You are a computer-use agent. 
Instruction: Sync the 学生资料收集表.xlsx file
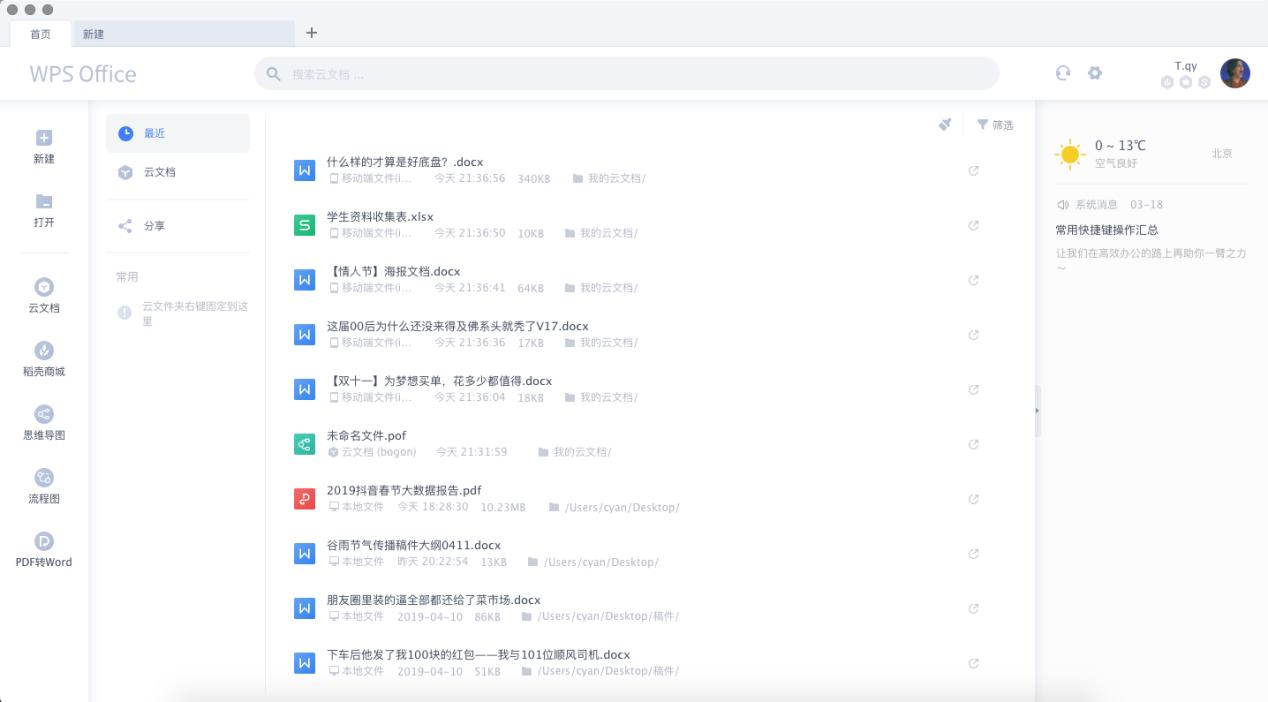tap(973, 225)
